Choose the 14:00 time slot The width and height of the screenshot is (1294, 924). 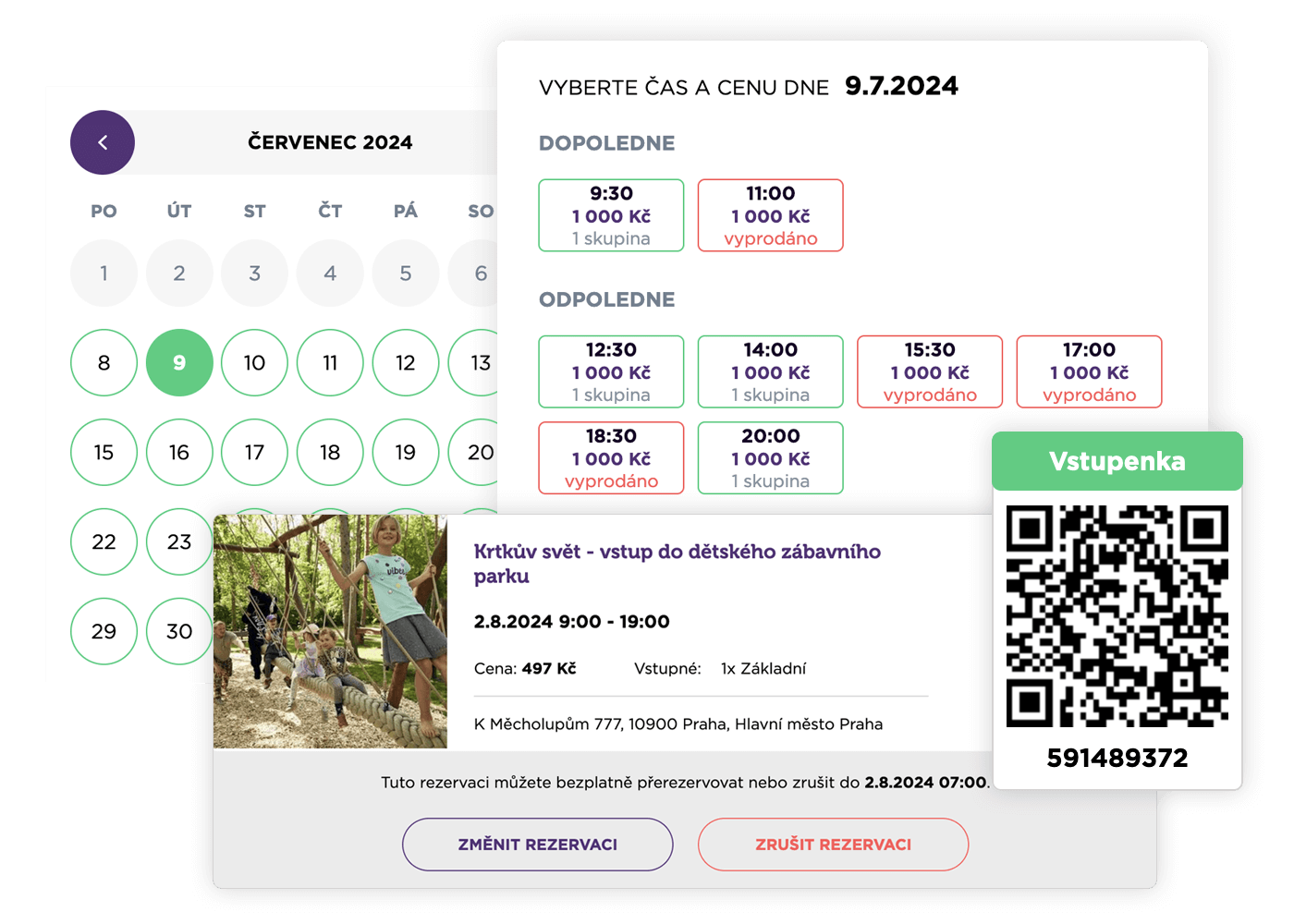click(770, 371)
